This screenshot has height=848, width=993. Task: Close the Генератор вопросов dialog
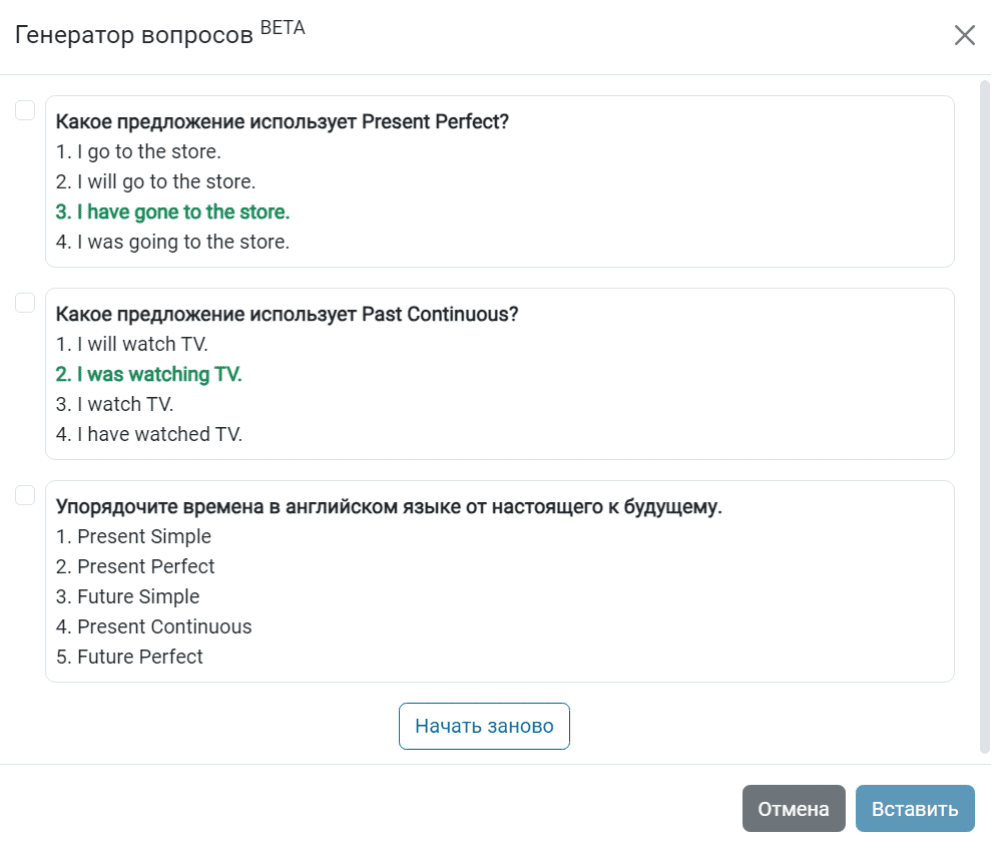coord(964,35)
